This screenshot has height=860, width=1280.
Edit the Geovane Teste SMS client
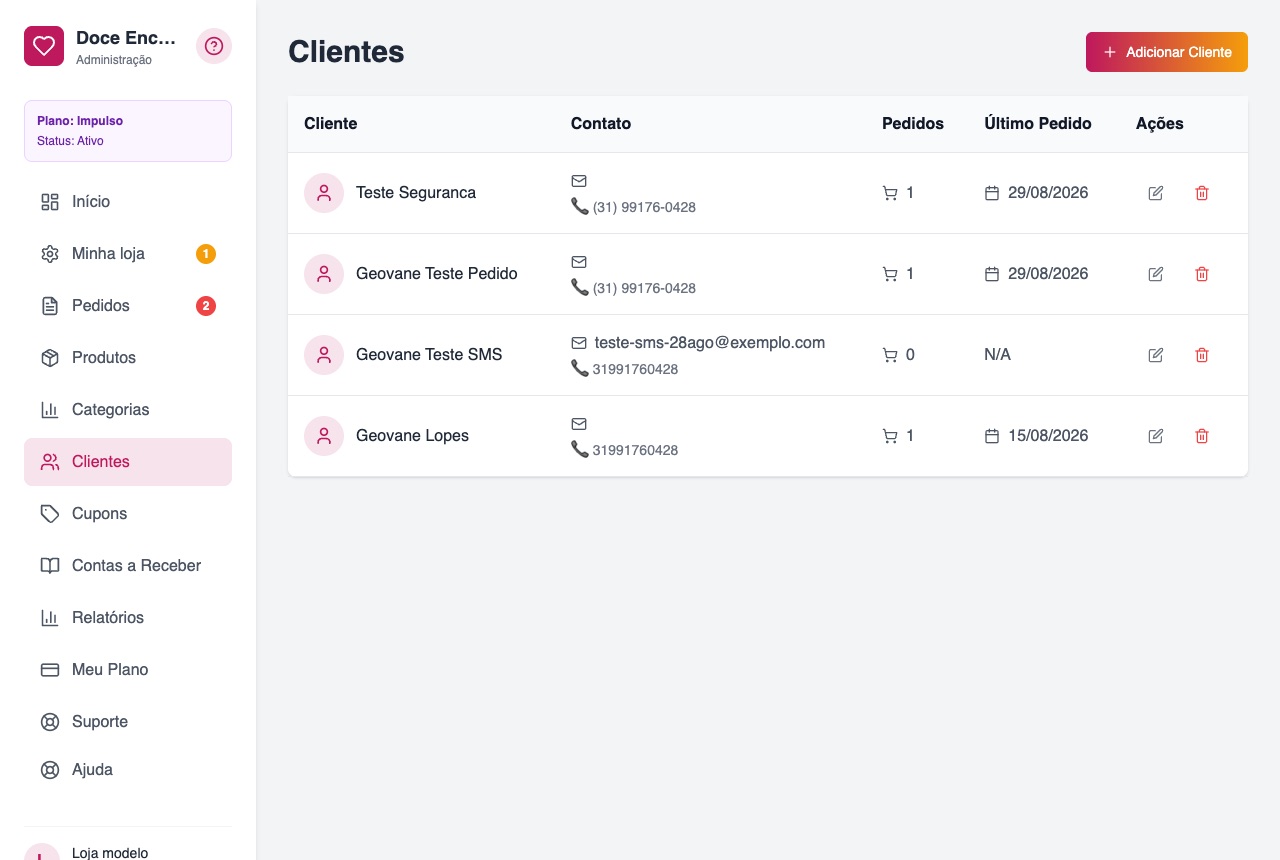pyautogui.click(x=1156, y=355)
